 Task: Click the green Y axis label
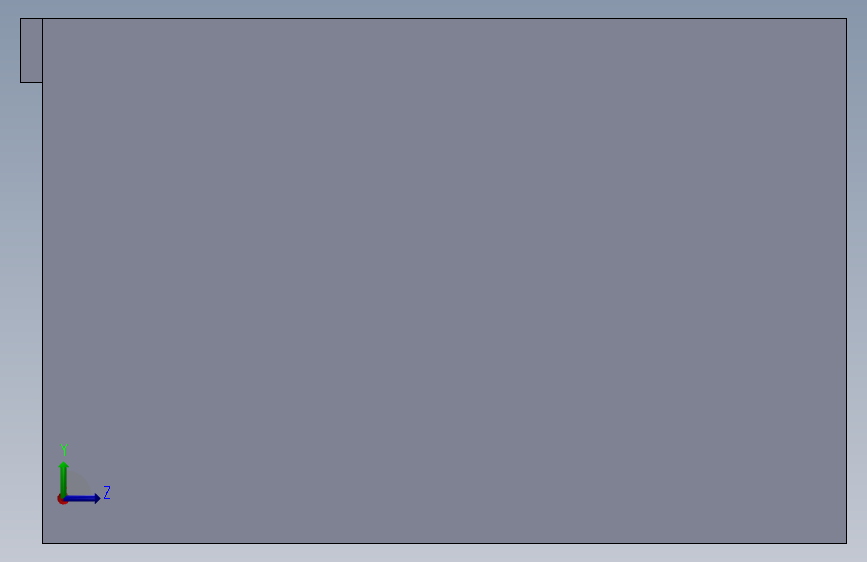pyautogui.click(x=64, y=449)
